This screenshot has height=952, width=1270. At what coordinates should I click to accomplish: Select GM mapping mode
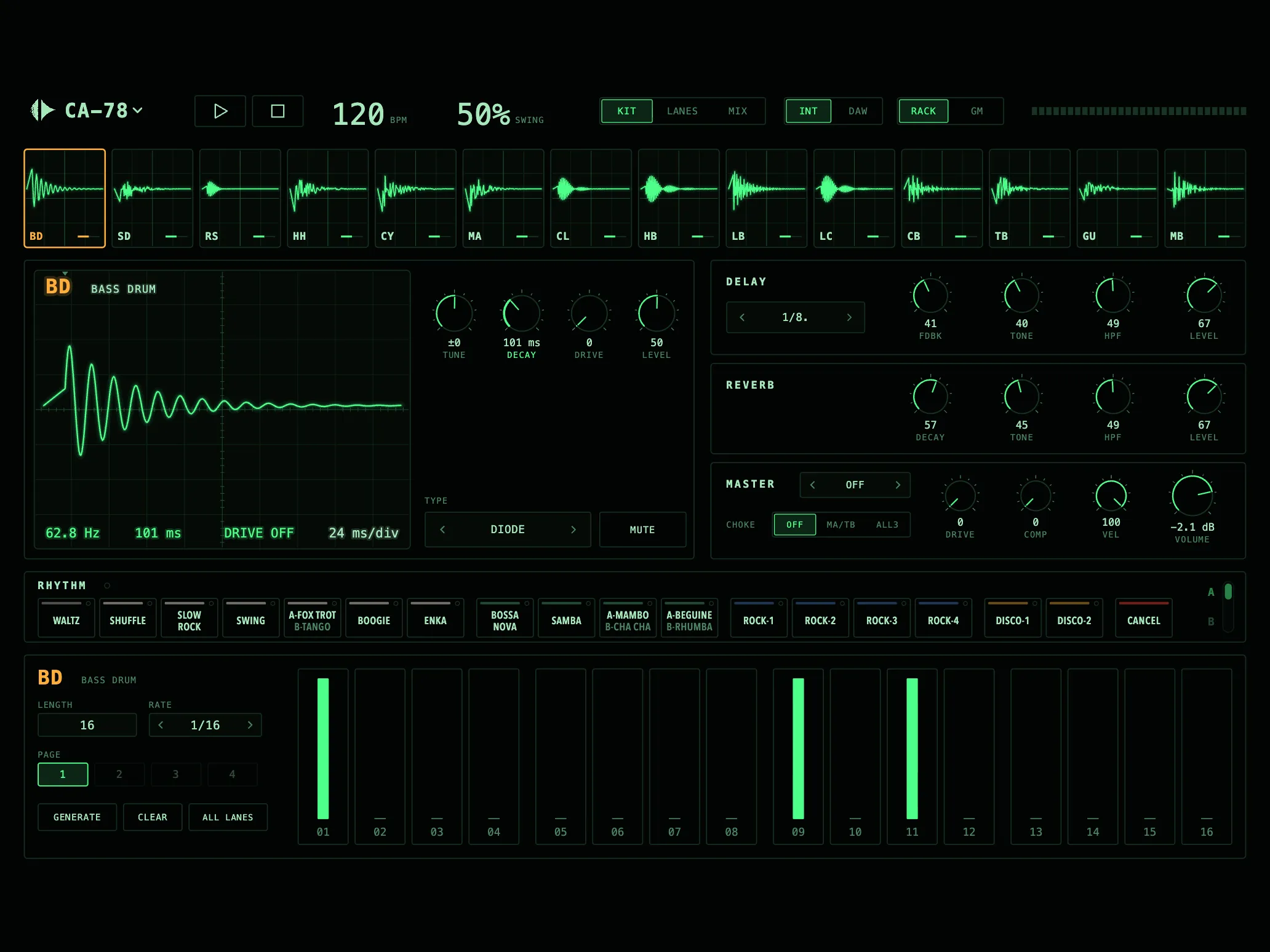click(976, 111)
